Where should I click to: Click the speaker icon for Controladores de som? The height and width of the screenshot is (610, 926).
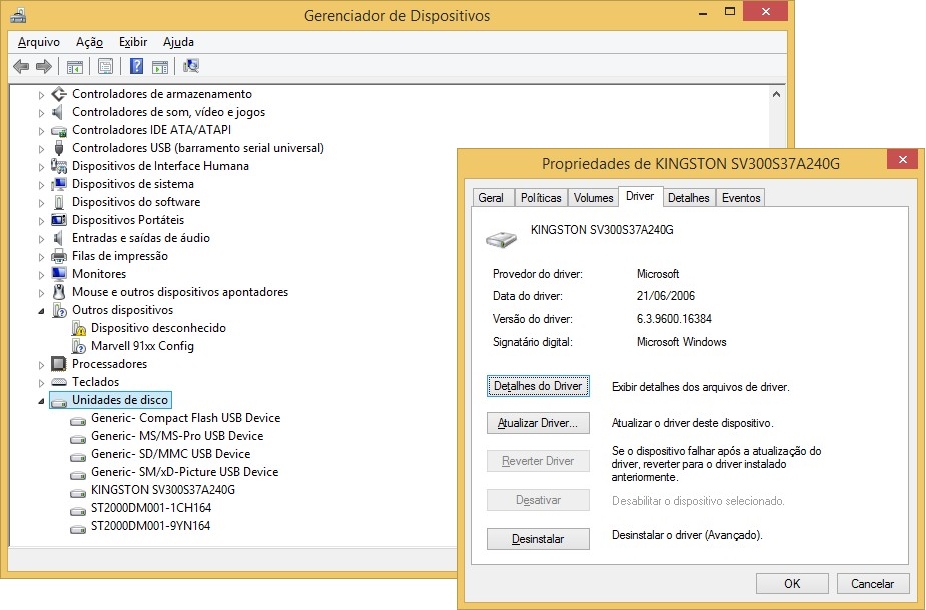tap(58, 112)
